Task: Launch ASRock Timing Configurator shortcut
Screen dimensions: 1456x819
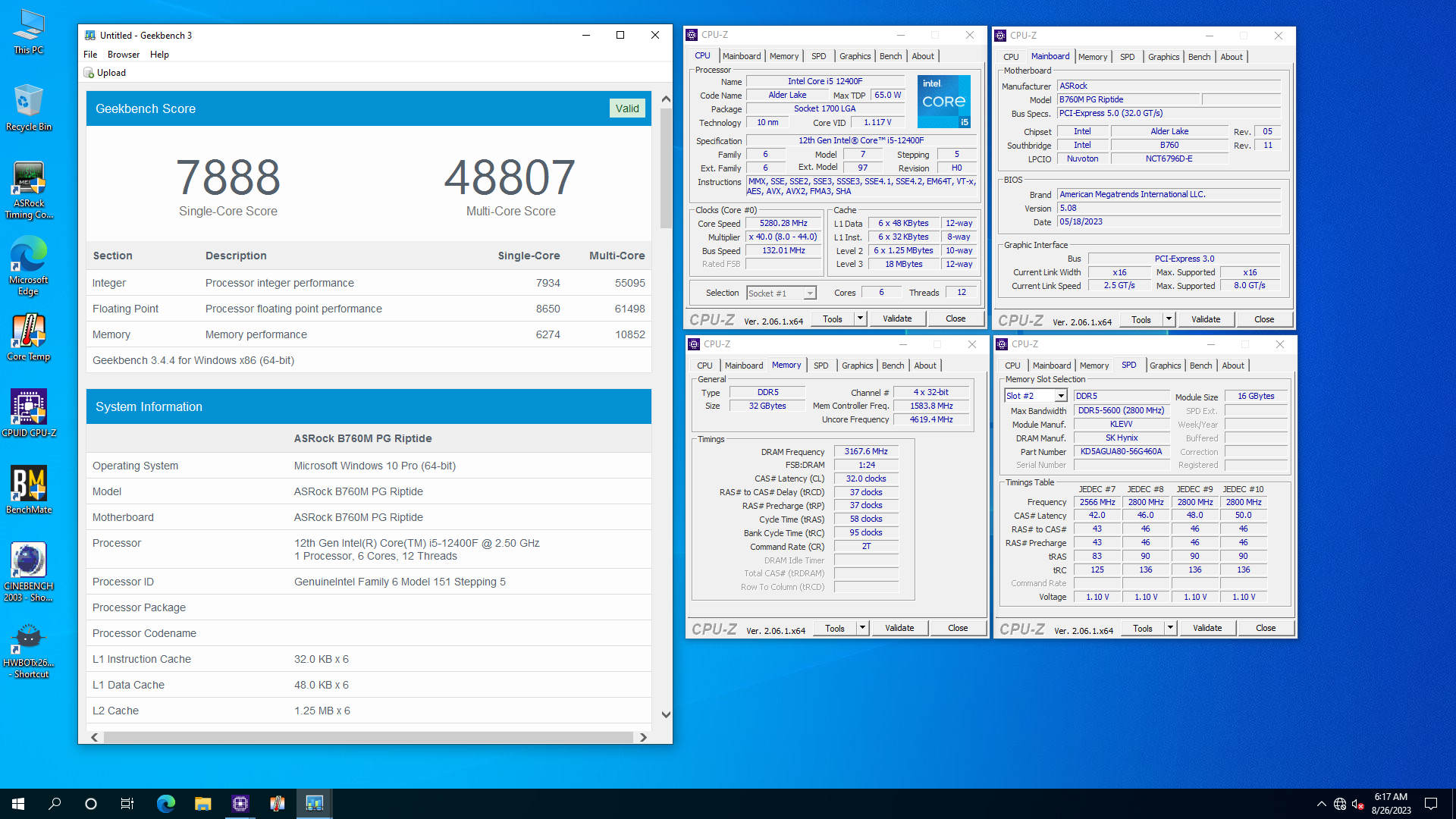Action: tap(29, 190)
